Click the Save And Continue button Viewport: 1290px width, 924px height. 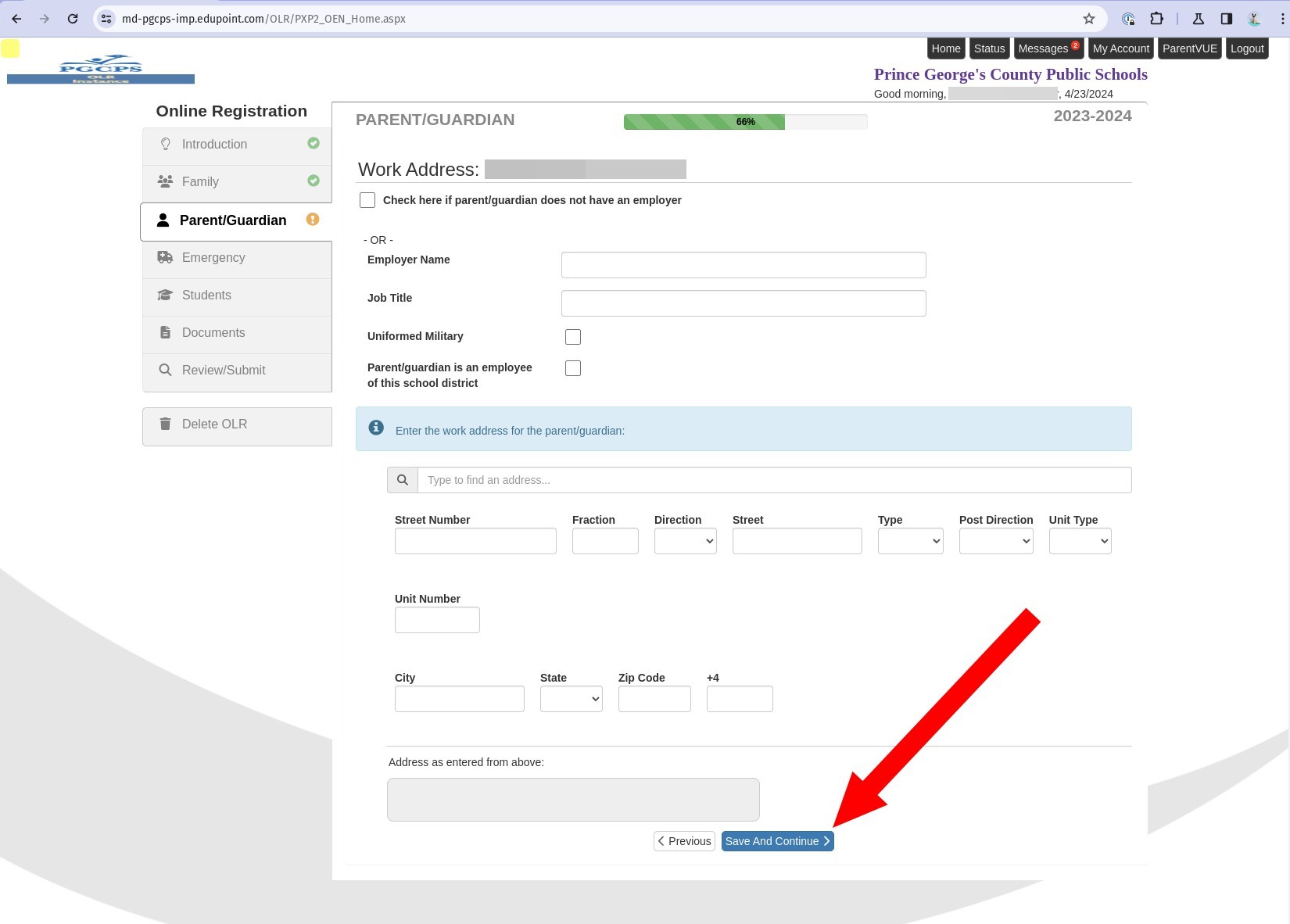pos(776,840)
